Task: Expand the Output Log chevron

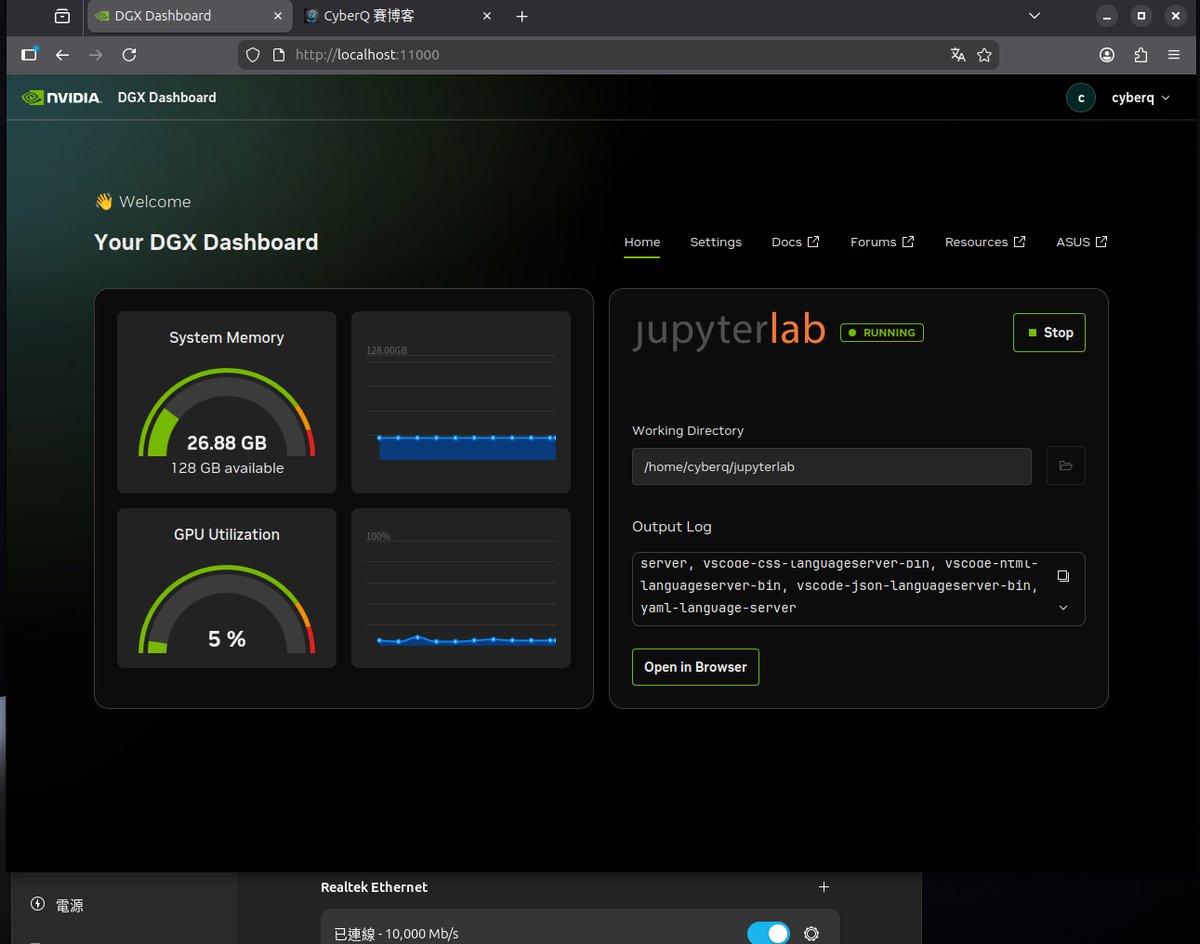Action: point(1063,608)
